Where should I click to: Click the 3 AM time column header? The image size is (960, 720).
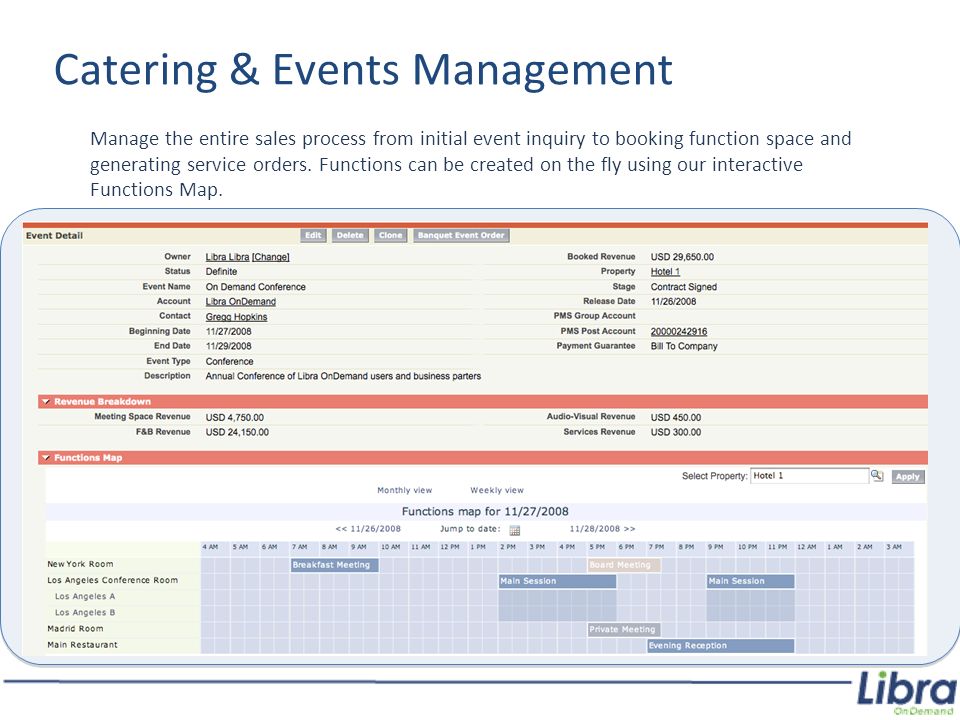tap(894, 547)
